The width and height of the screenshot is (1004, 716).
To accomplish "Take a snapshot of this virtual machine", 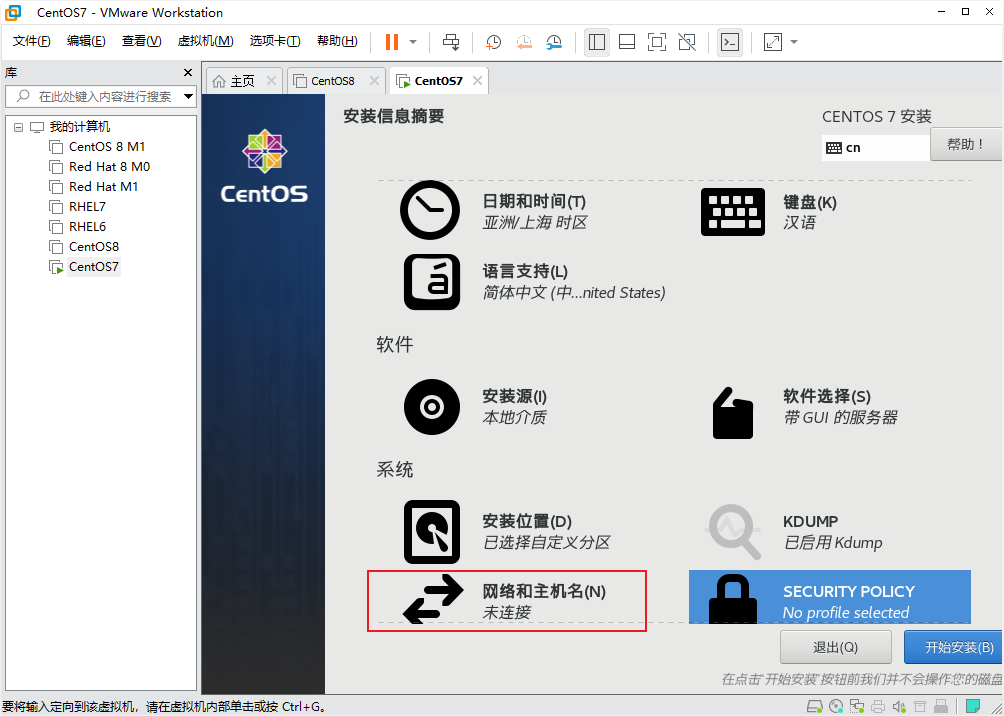I will coord(493,42).
